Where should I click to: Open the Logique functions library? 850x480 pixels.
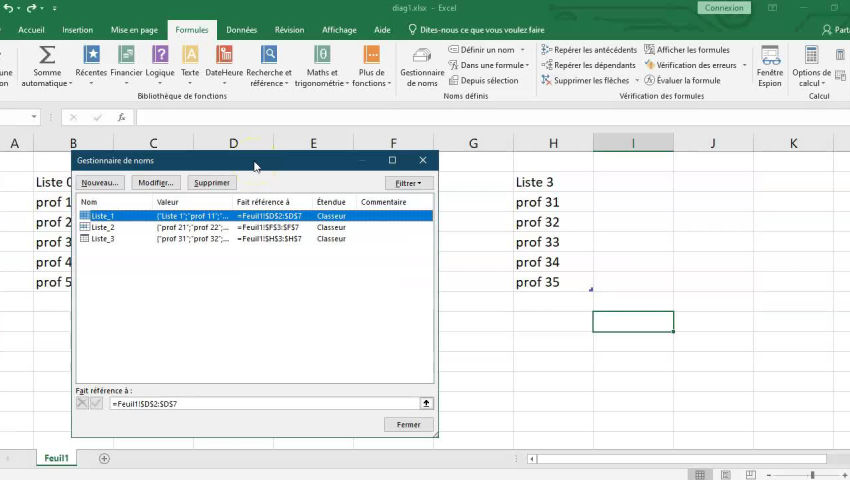[x=160, y=56]
